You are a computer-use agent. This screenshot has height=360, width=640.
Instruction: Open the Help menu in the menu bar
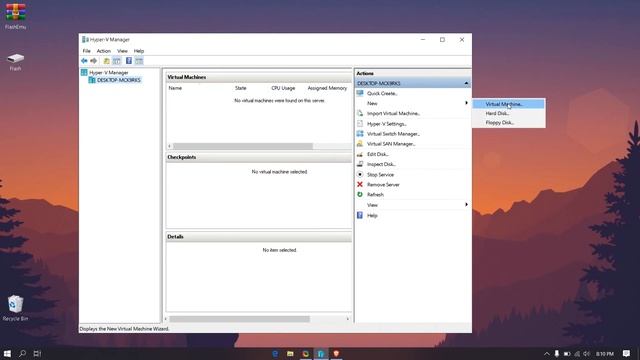point(139,51)
